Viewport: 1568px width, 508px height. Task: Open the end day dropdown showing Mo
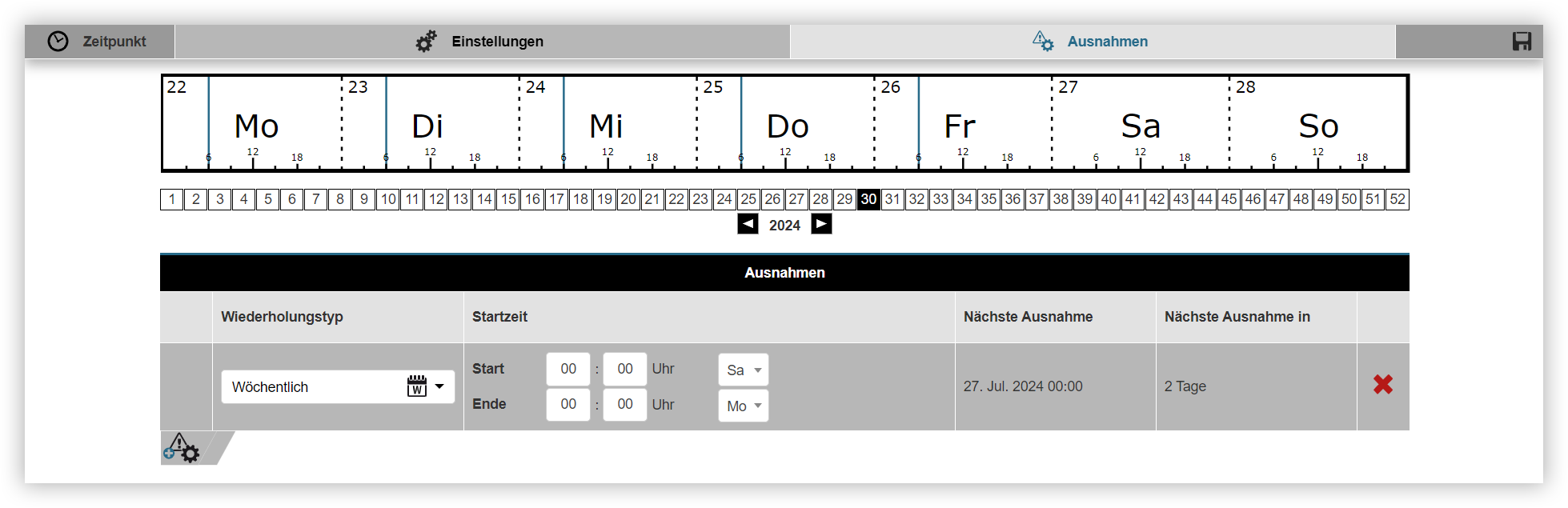743,406
